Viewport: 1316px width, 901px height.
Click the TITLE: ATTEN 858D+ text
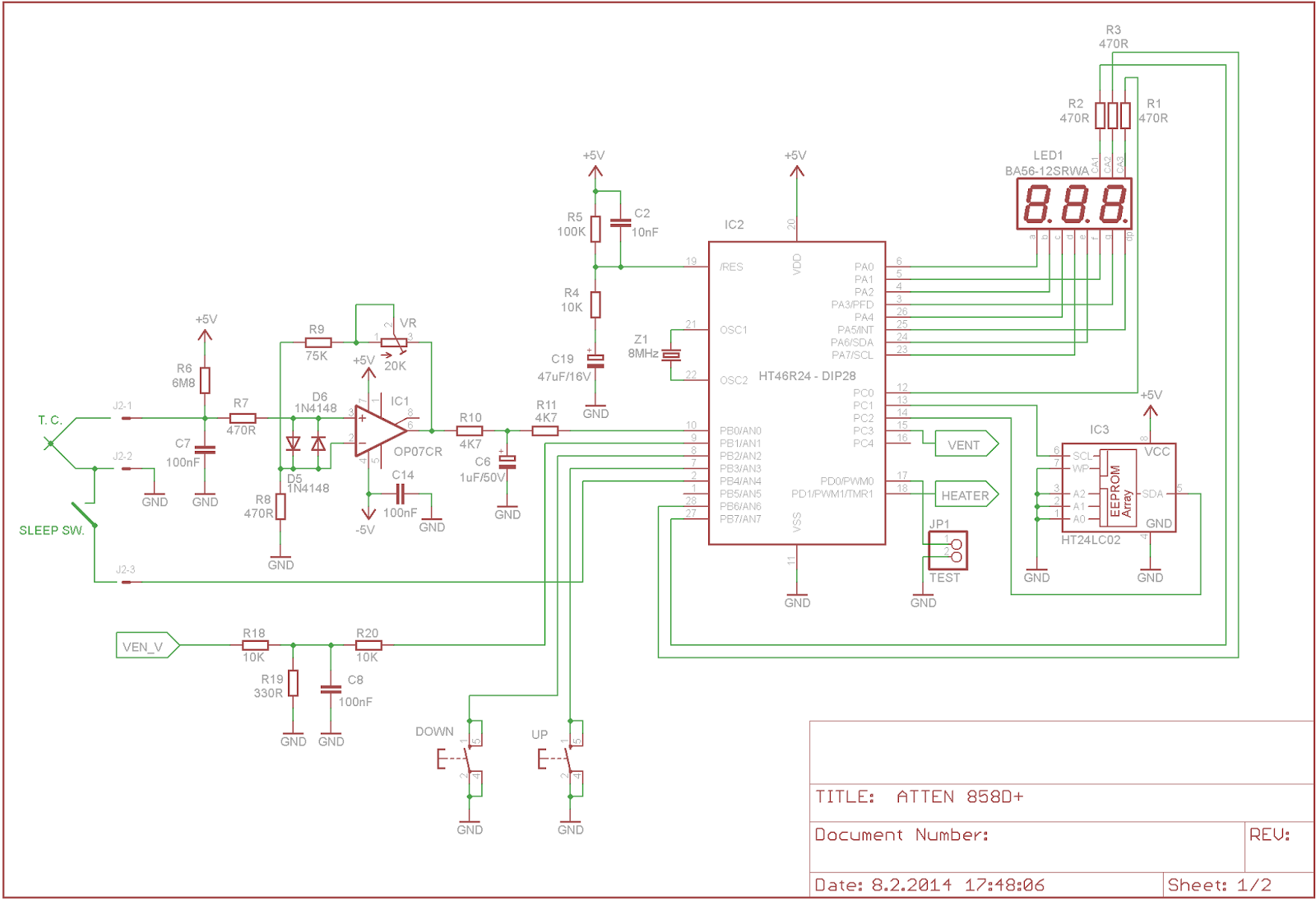919,797
